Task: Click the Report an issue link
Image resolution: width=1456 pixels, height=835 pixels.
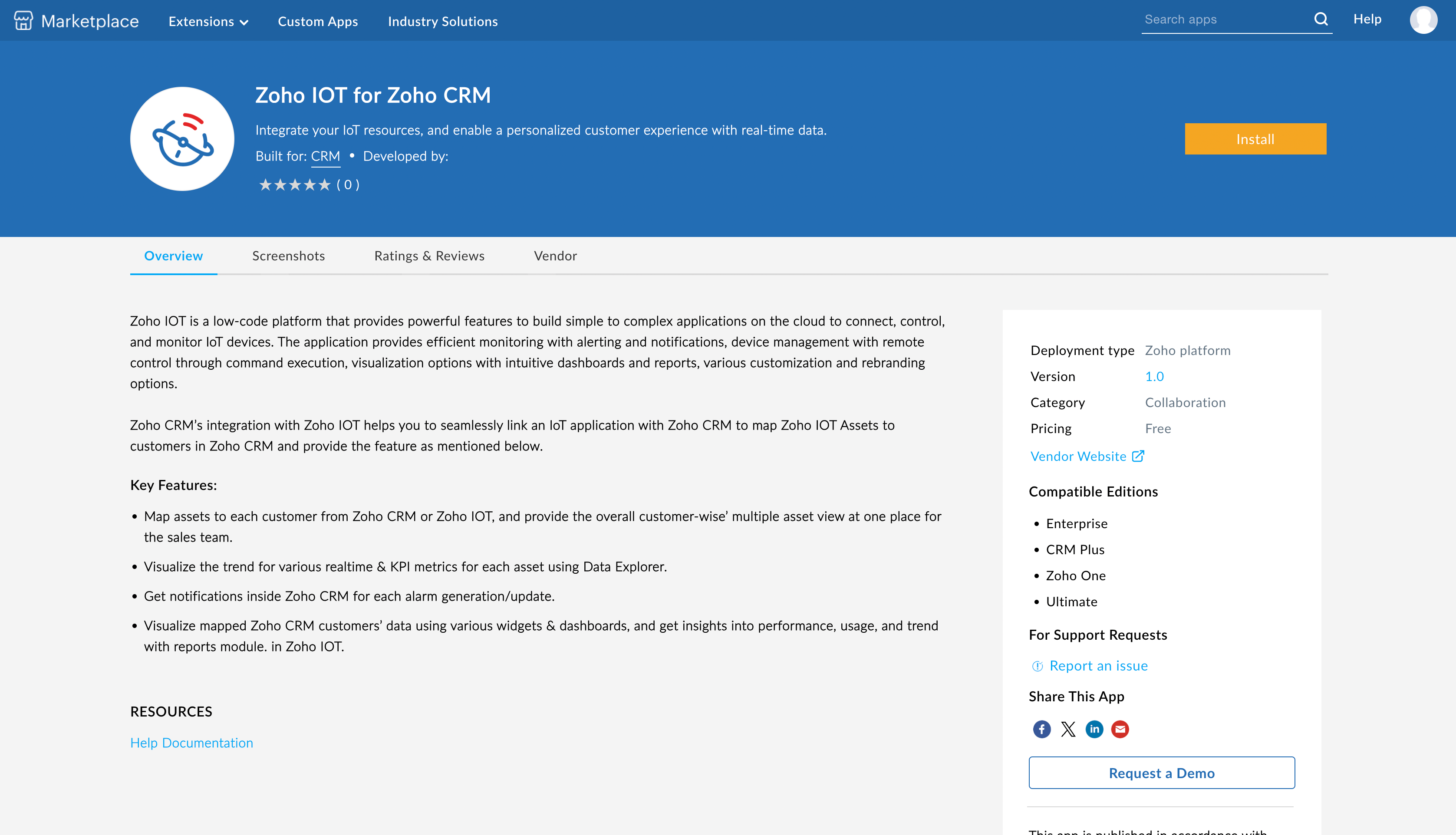Action: [1098, 665]
